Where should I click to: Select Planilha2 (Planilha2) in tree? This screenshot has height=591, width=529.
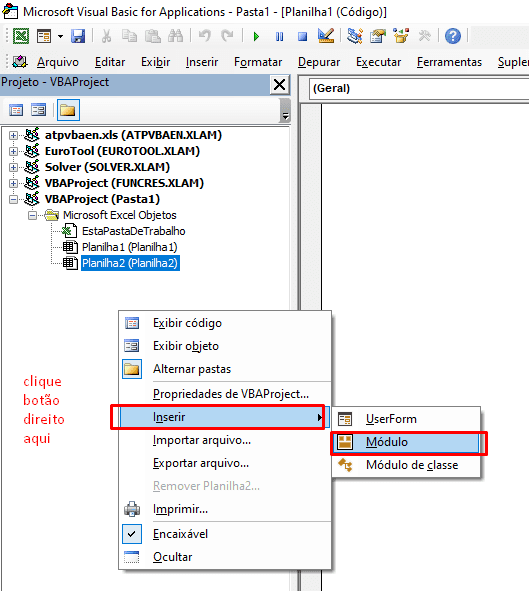[130, 263]
